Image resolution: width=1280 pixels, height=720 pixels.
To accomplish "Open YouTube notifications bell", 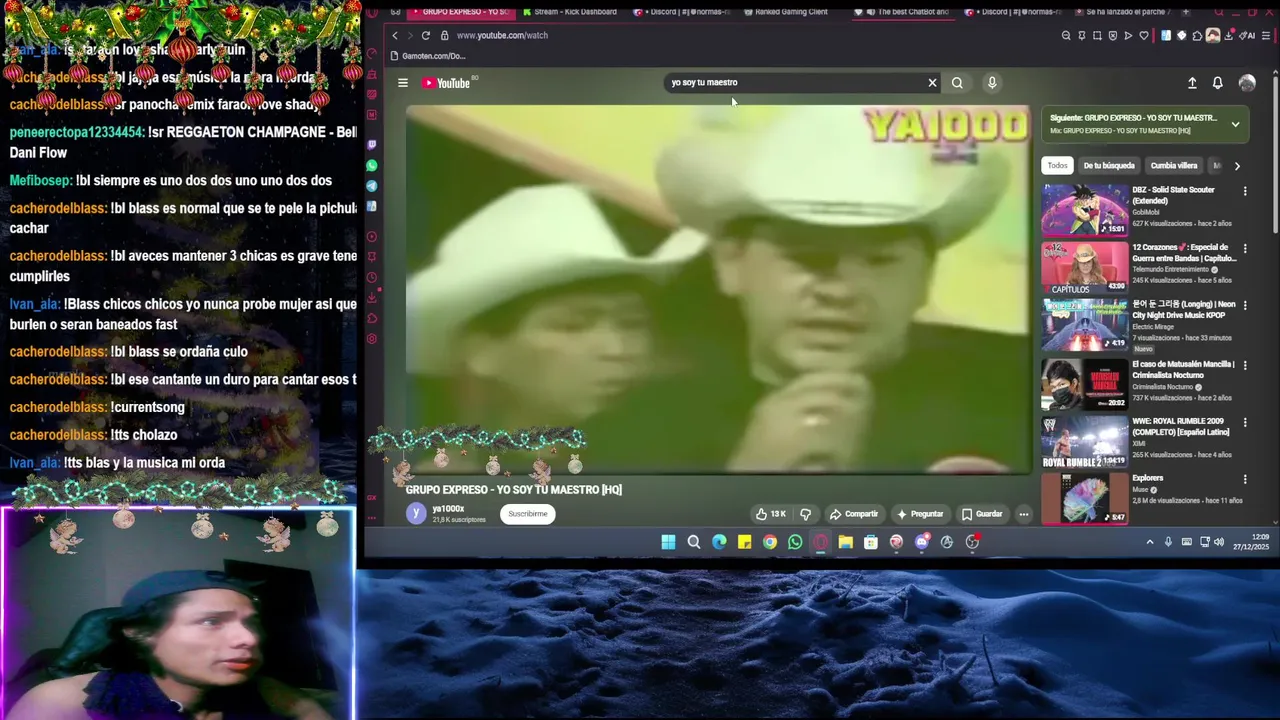I will tap(1217, 83).
